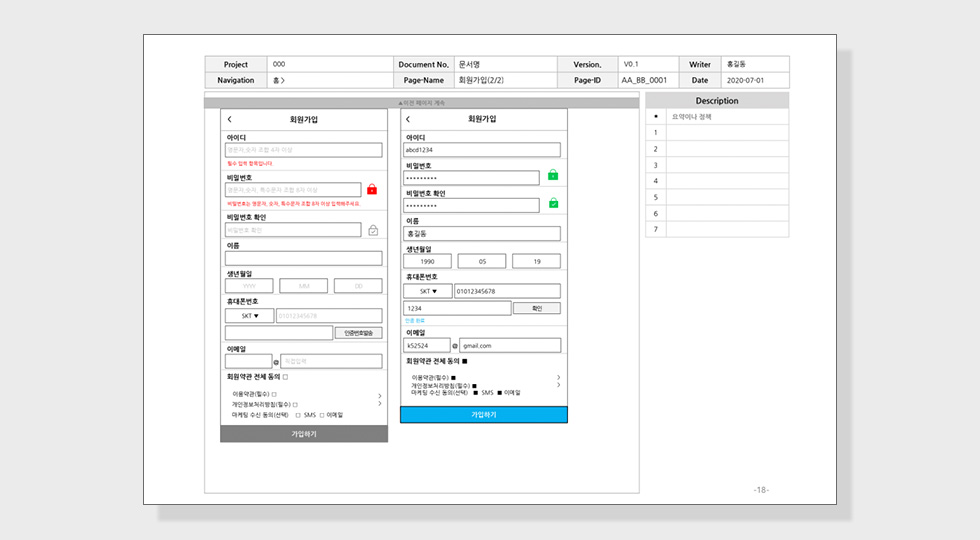
Task: Click the 이름 field containing 홍길동
Action: point(482,234)
